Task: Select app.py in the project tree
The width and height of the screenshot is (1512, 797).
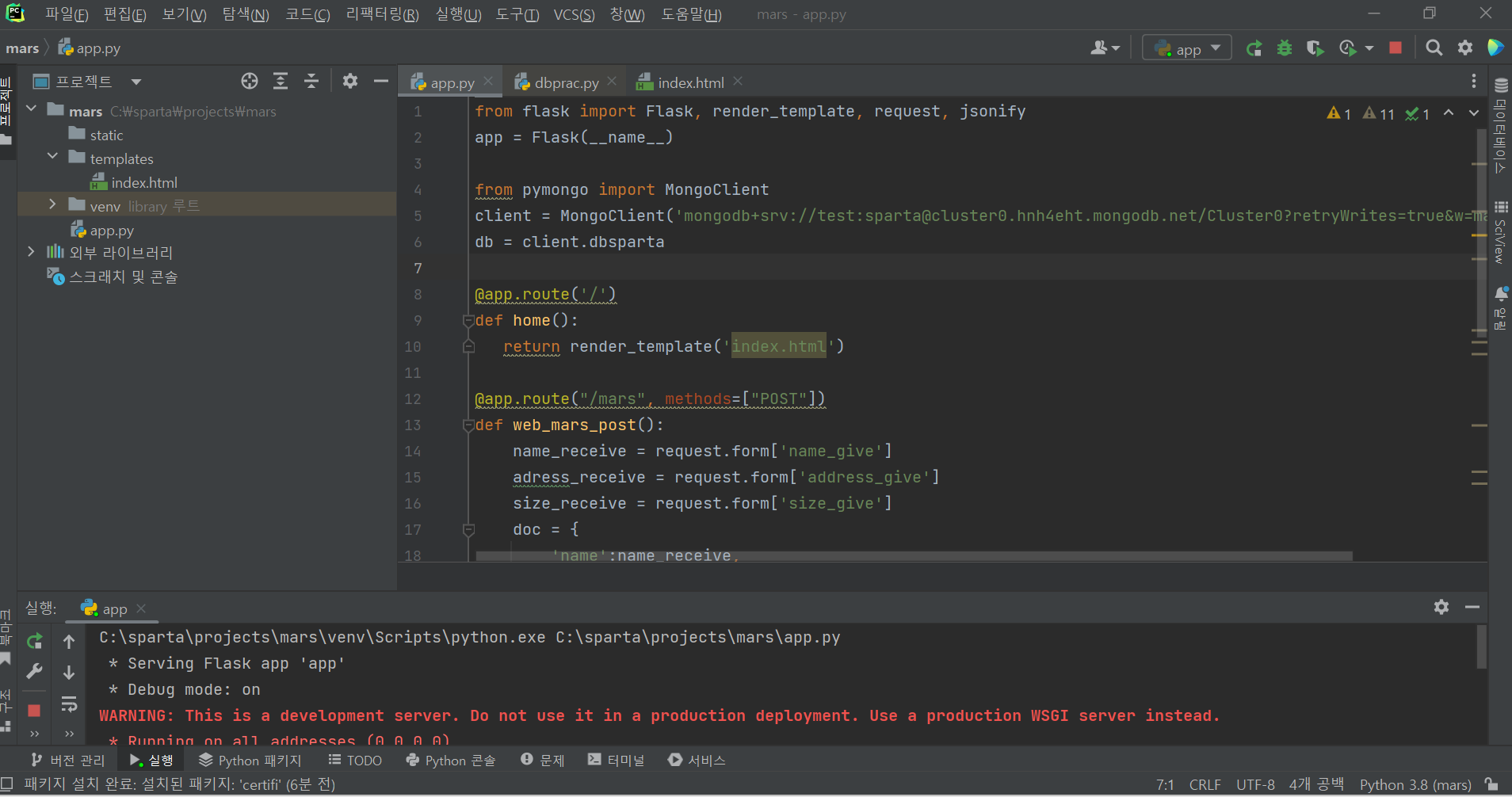Action: point(111,231)
